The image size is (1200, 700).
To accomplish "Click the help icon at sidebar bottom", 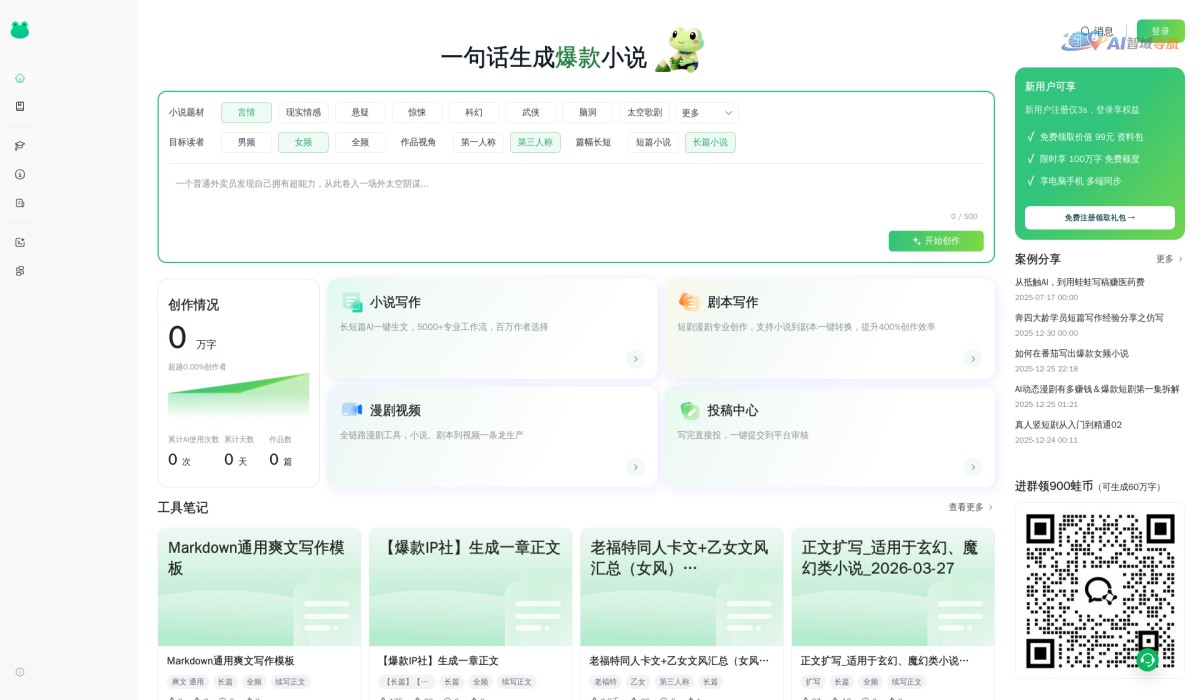I will click(x=20, y=672).
